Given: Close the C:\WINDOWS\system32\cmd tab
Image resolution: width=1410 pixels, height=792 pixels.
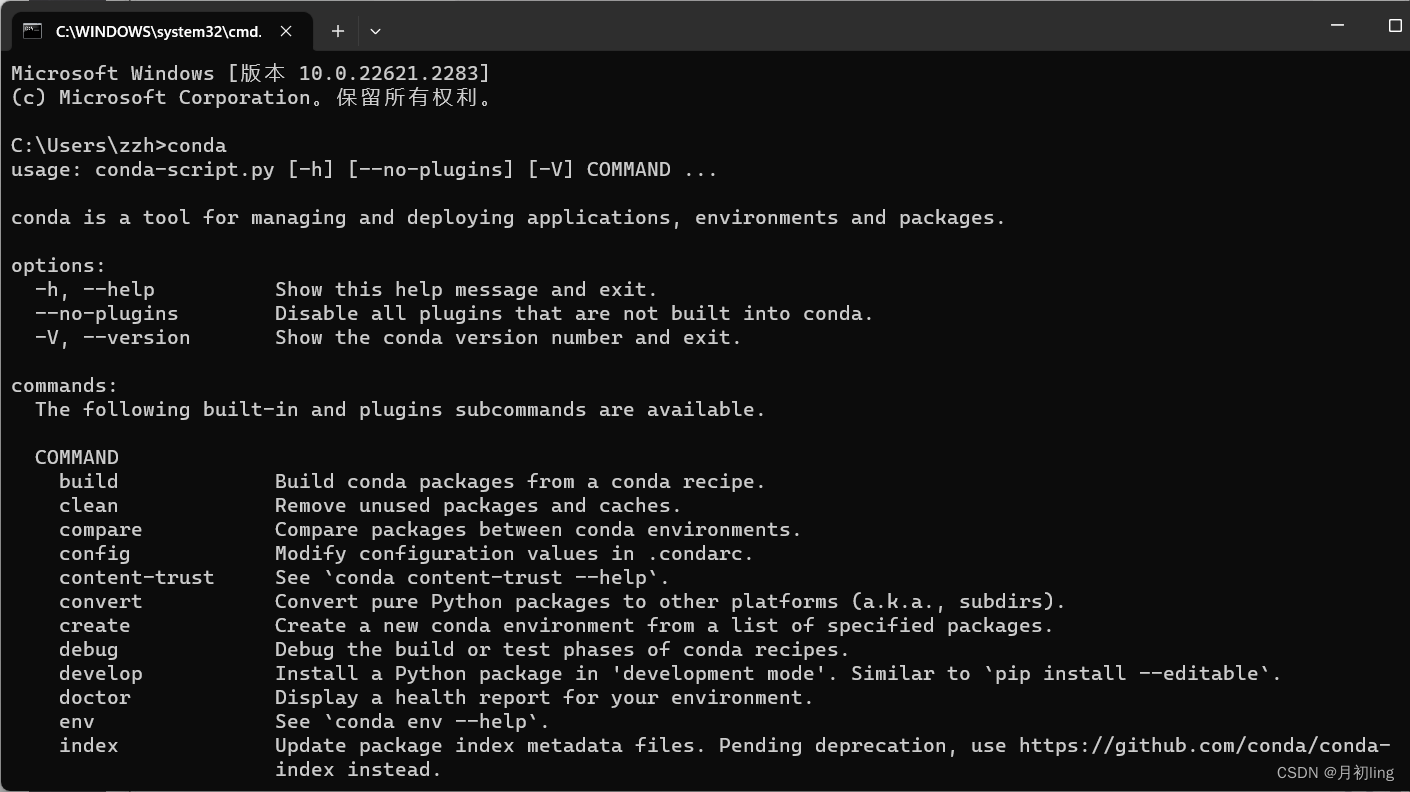Looking at the screenshot, I should click(x=286, y=31).
